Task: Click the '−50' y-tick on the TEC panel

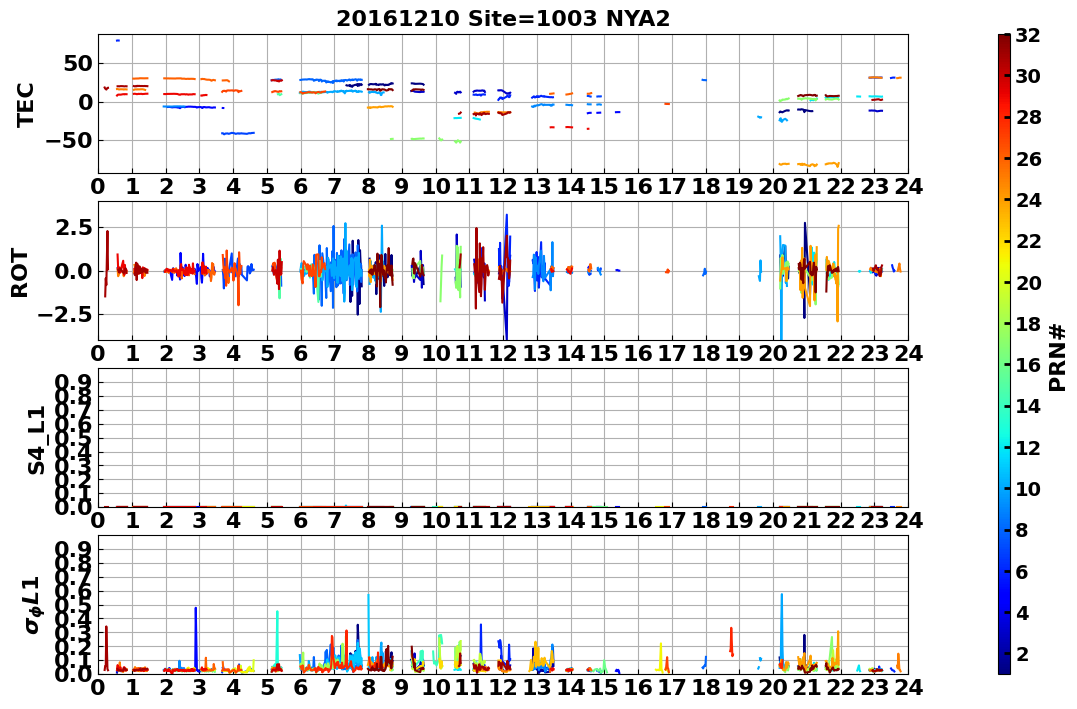Action: [70, 141]
